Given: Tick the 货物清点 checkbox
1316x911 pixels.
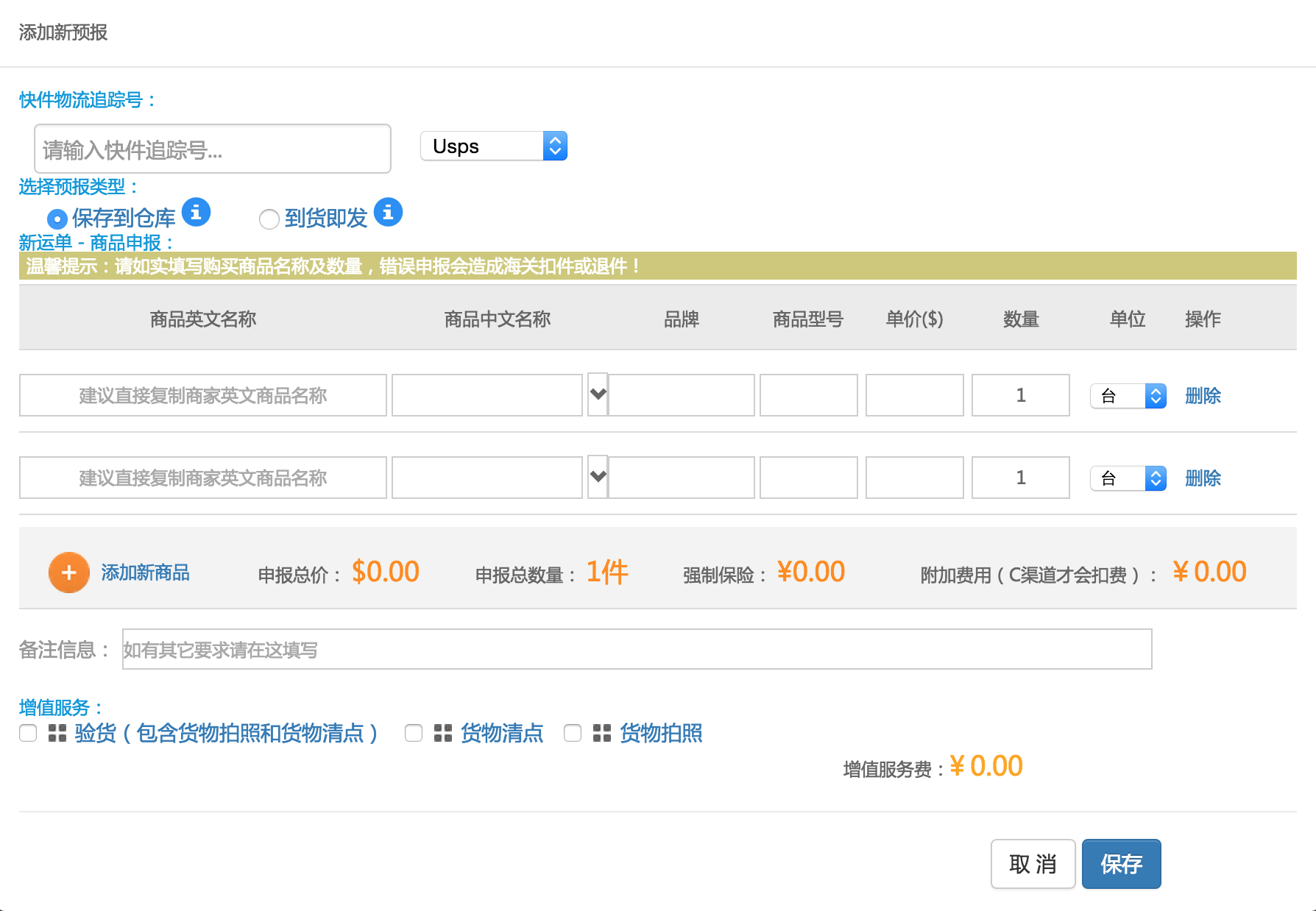Looking at the screenshot, I should [414, 733].
